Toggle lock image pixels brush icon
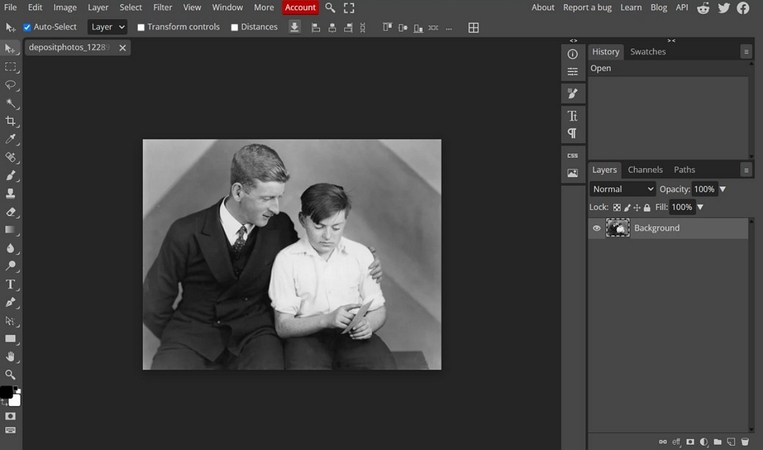763x450 pixels. (x=627, y=208)
